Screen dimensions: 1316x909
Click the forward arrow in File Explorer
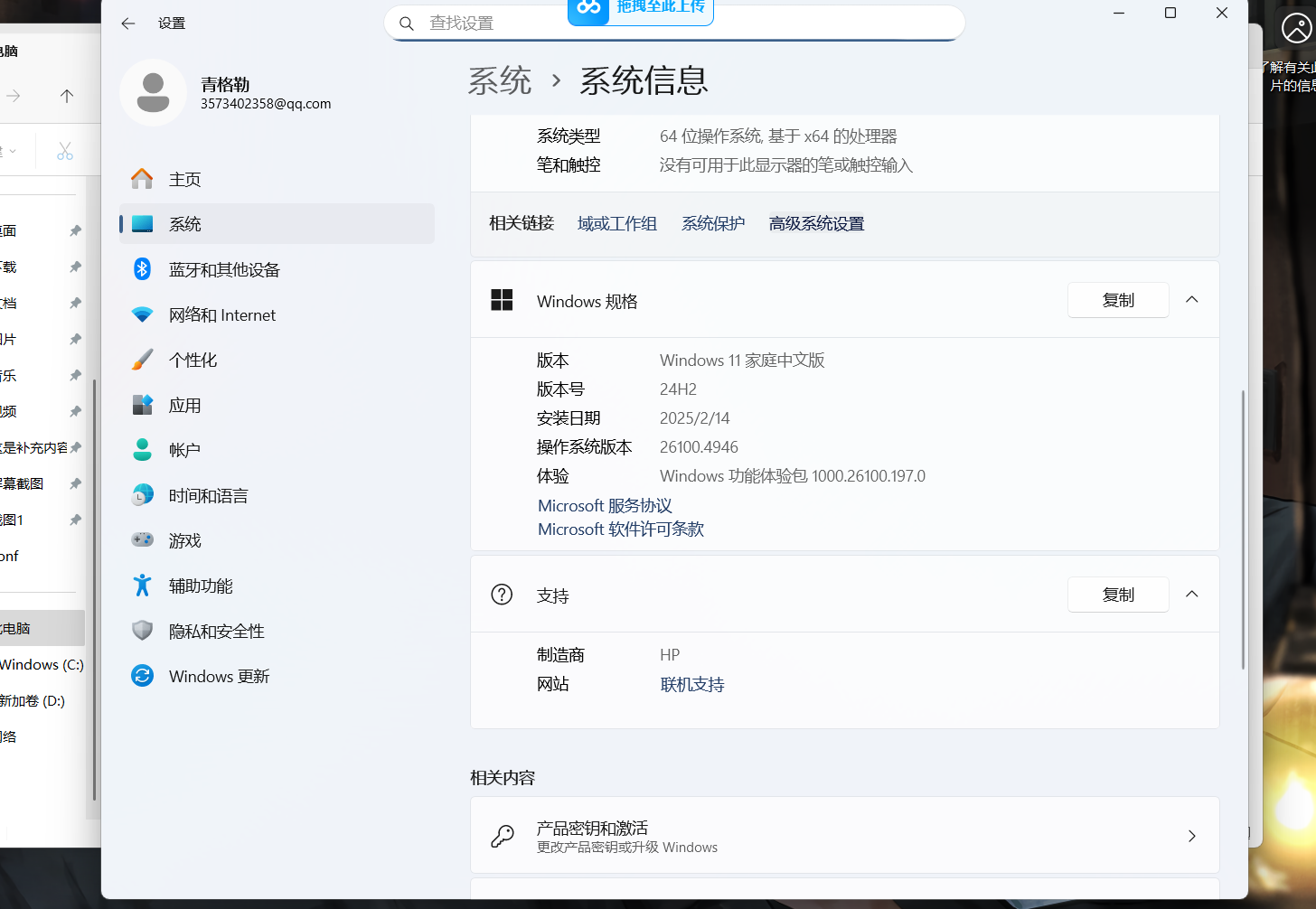pos(14,96)
